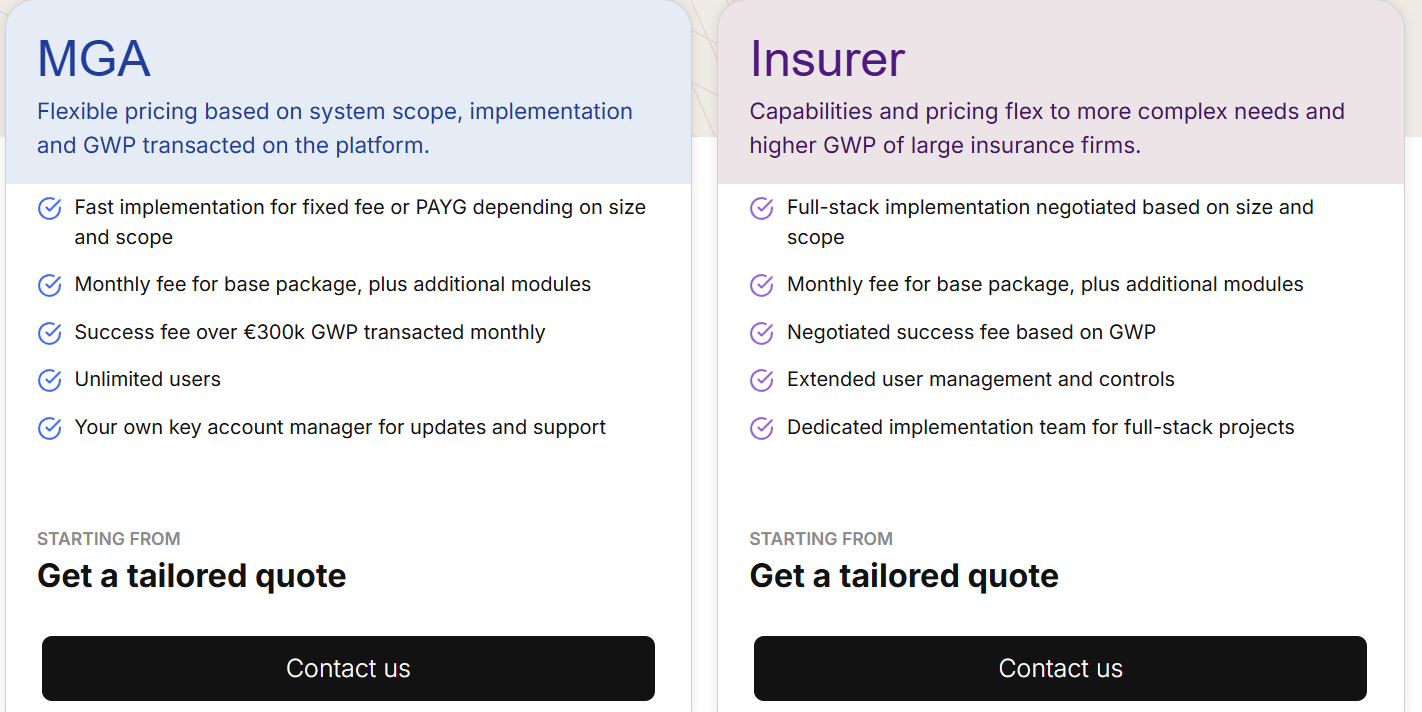Click the MGA pricing description text
Viewport: 1422px width, 712px height.
click(333, 128)
